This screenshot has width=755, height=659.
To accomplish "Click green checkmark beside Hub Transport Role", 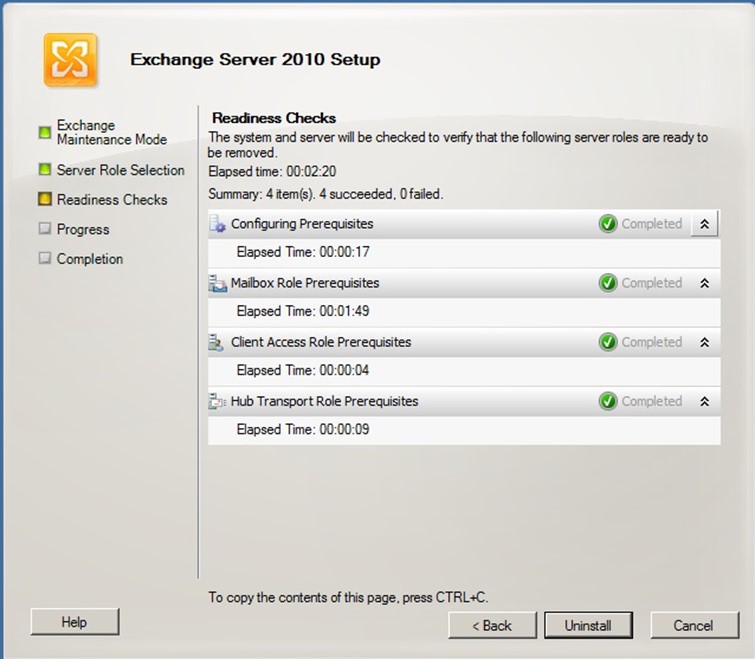I will pyautogui.click(x=608, y=401).
